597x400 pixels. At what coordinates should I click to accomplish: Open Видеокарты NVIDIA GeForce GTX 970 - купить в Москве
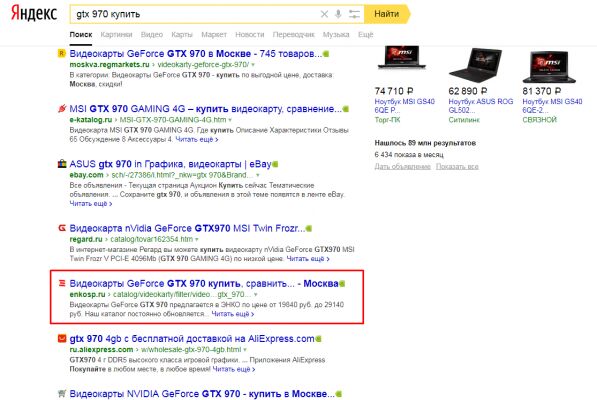click(x=202, y=394)
